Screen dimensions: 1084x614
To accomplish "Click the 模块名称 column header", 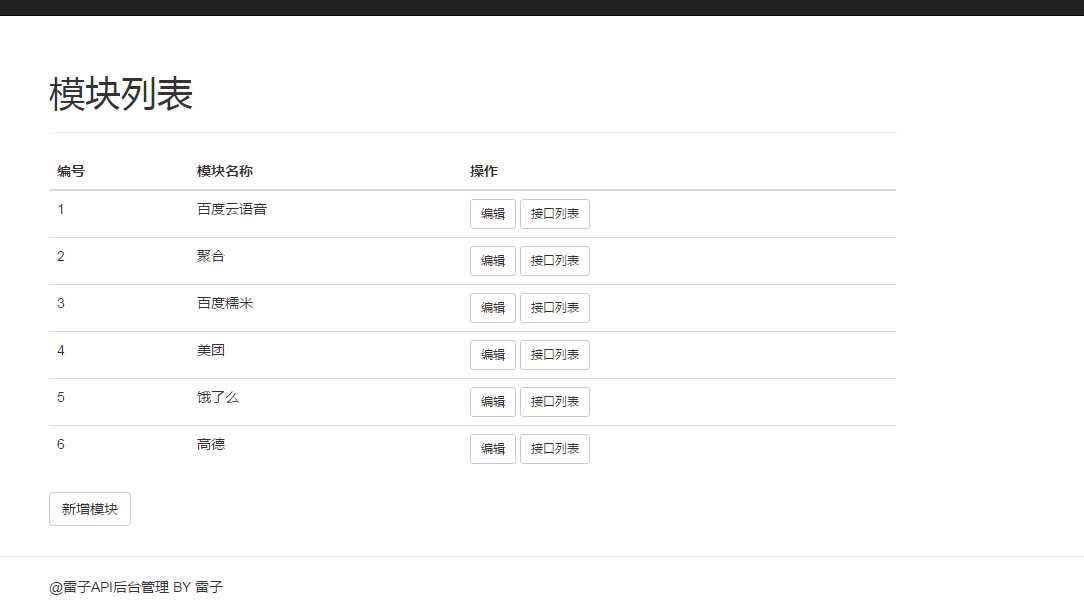I will [x=225, y=171].
